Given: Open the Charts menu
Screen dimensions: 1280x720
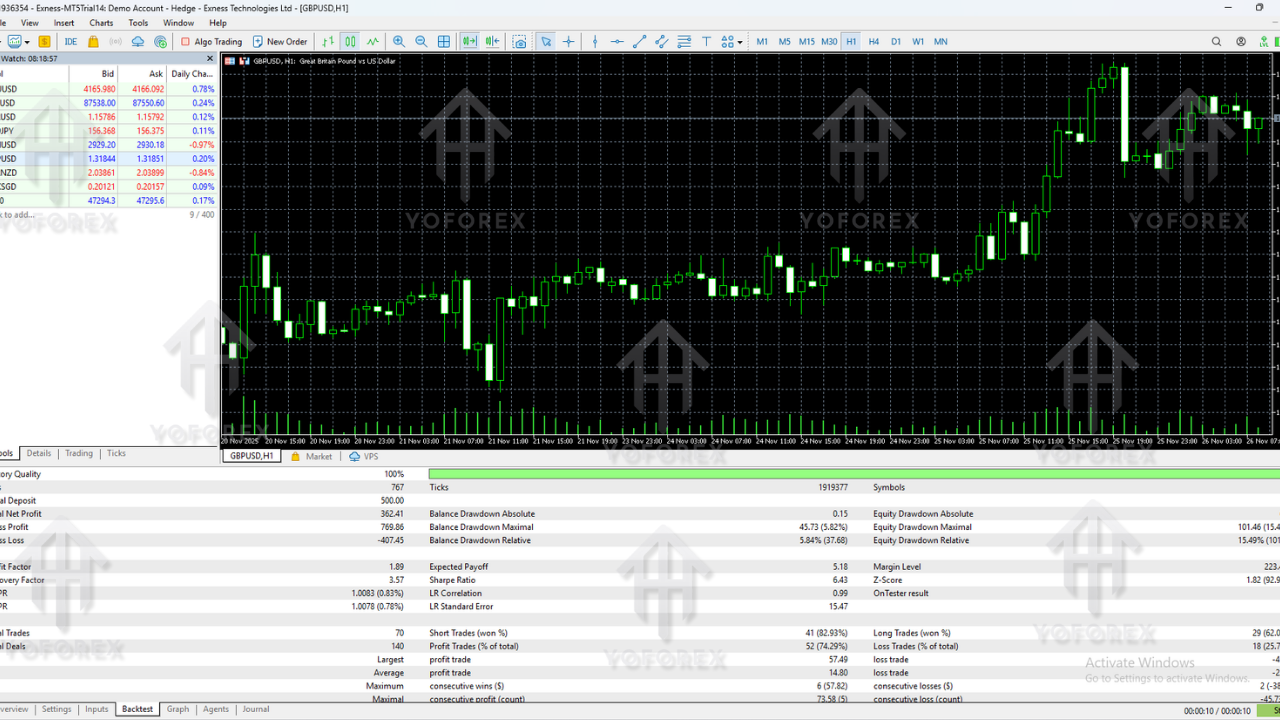Looking at the screenshot, I should pyautogui.click(x=103, y=22).
